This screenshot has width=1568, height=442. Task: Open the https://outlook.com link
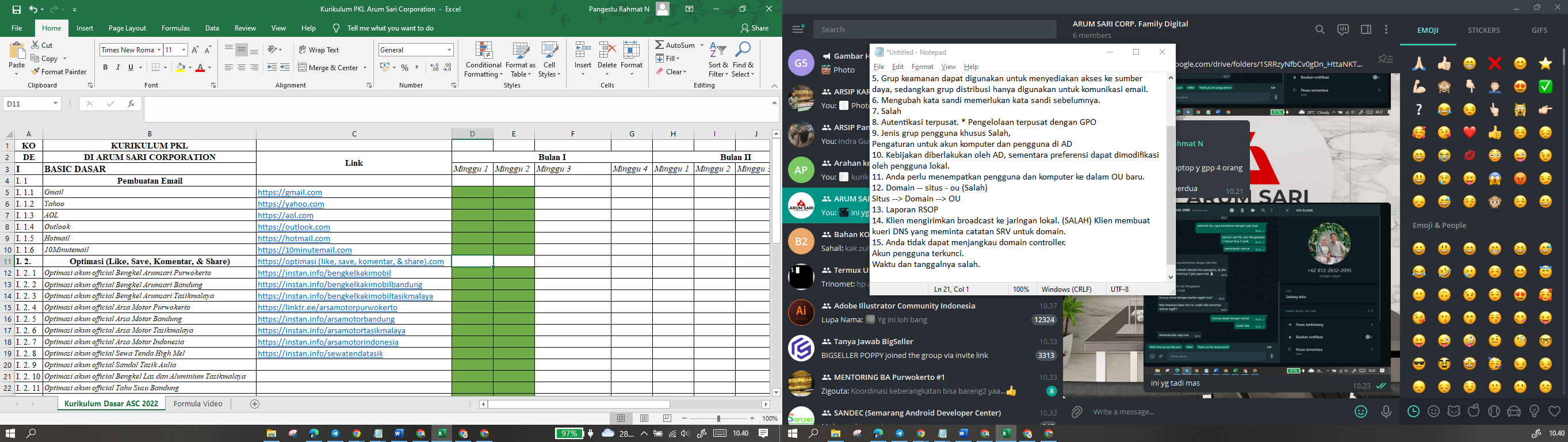click(x=294, y=227)
